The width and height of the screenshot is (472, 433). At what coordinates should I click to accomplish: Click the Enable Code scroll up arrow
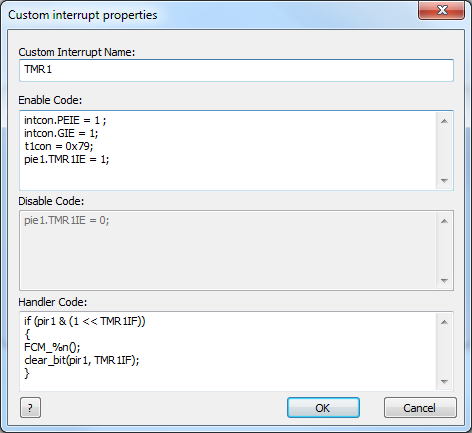coord(444,121)
